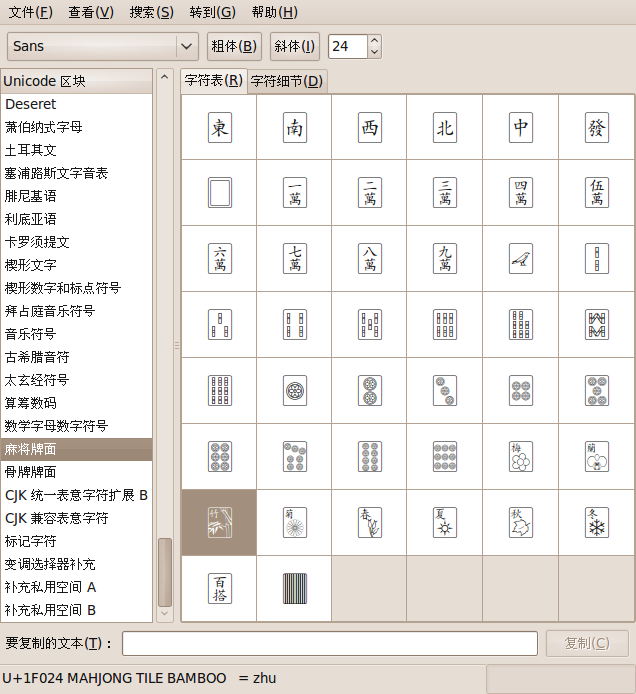Select the bird one of bamboos tile
The width and height of the screenshot is (636, 694).
coord(520,258)
